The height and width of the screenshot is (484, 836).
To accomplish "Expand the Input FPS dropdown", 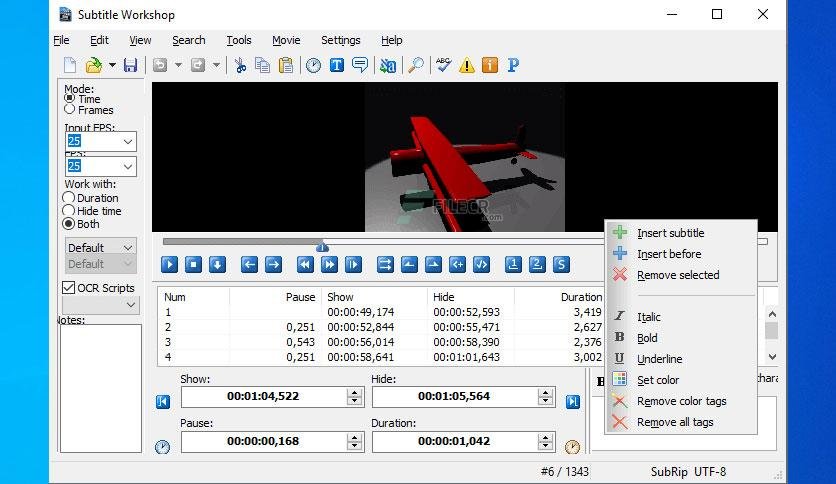I will point(128,141).
